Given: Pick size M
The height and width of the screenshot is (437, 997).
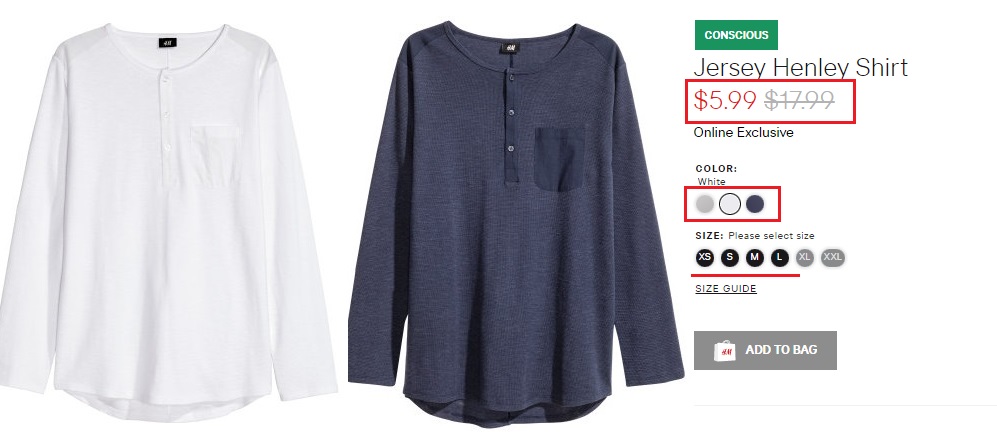Looking at the screenshot, I should (755, 258).
